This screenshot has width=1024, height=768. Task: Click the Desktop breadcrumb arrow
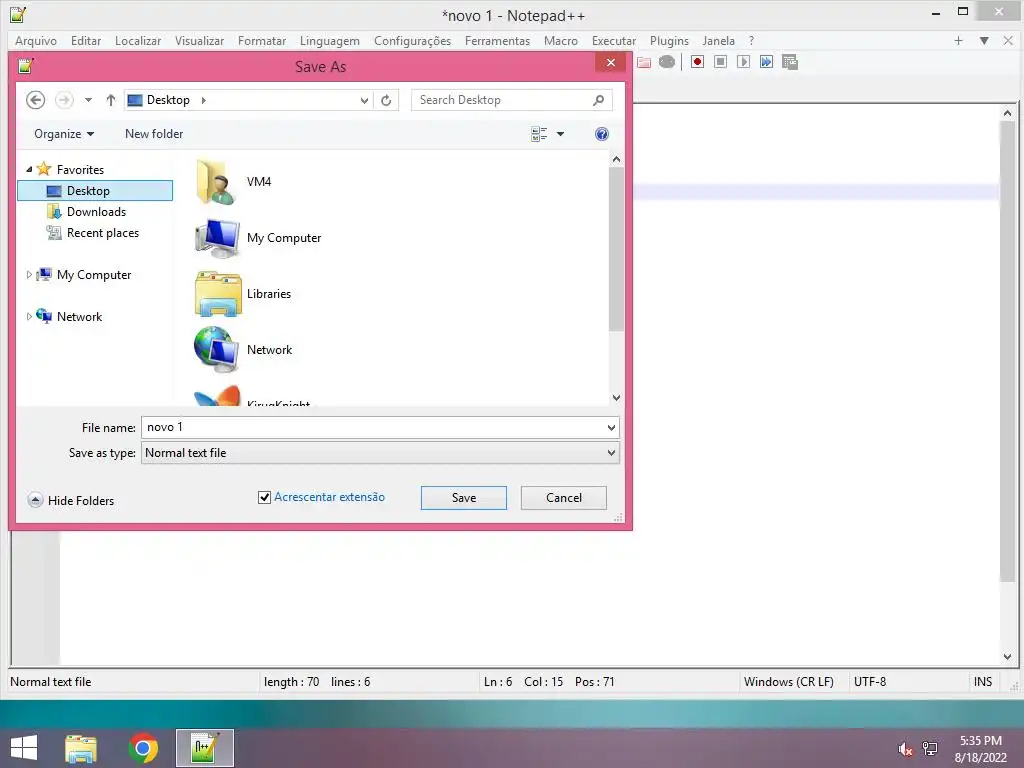(204, 101)
